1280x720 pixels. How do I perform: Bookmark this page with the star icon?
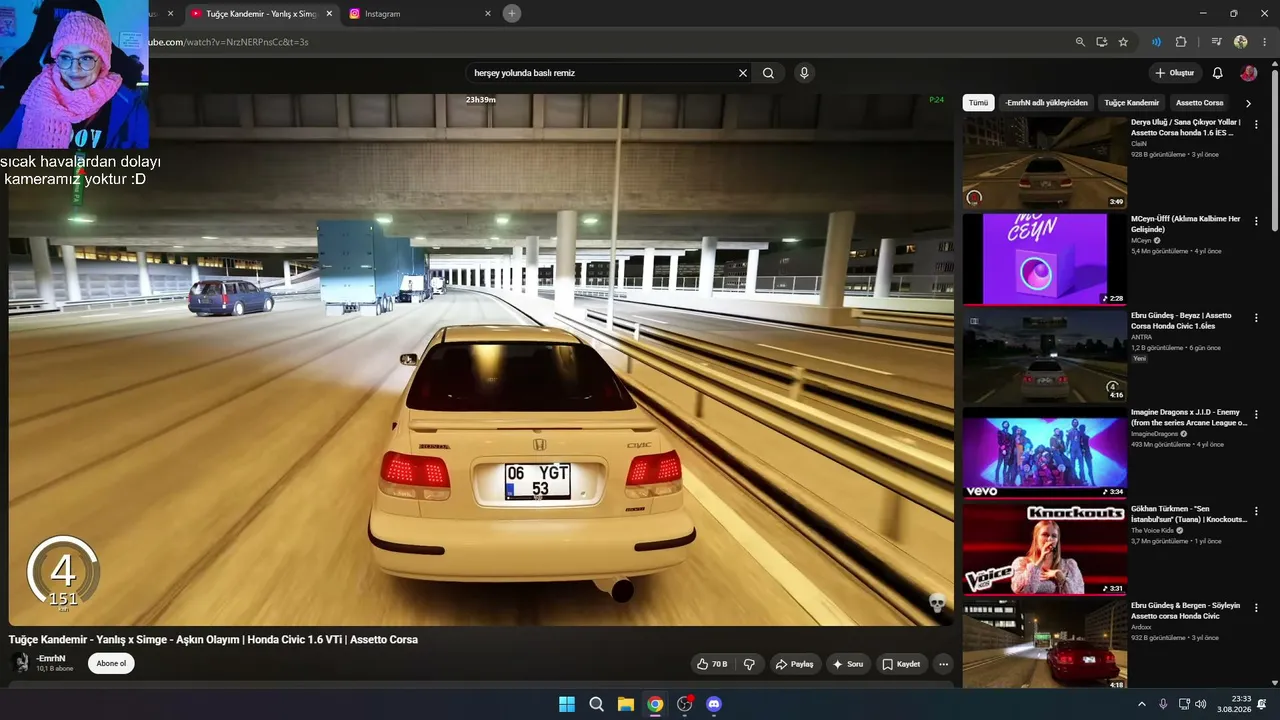click(1123, 42)
